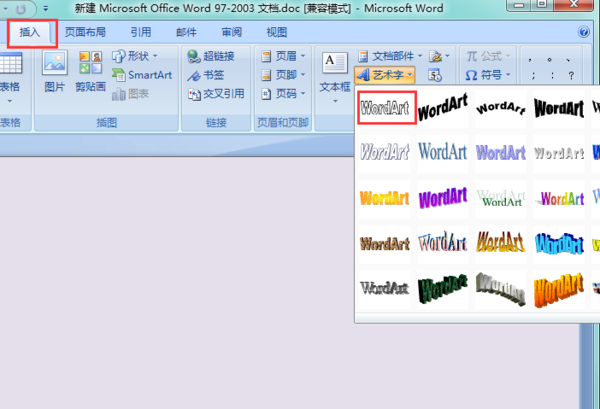Choose the lavender purple WordArt style
The height and width of the screenshot is (409, 600).
[x=501, y=153]
